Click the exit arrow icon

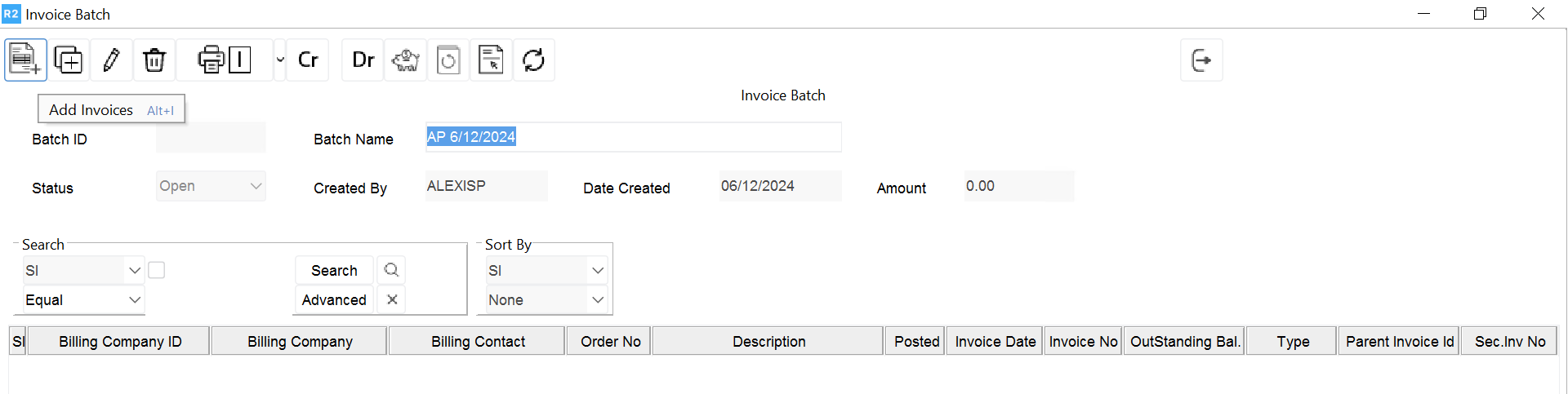pyautogui.click(x=1201, y=60)
